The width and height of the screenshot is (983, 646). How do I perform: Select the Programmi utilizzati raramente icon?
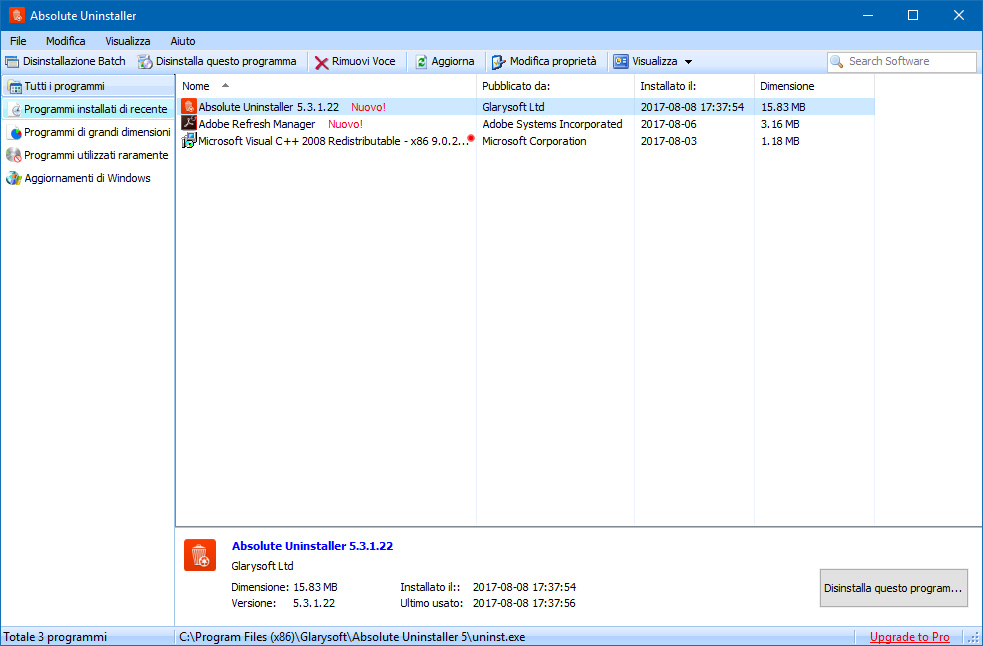click(x=14, y=155)
